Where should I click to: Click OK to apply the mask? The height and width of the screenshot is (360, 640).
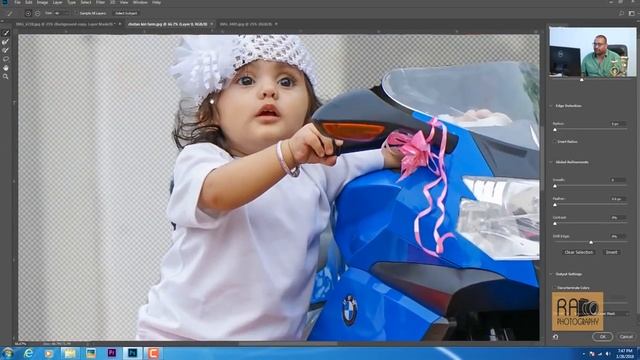pyautogui.click(x=602, y=337)
